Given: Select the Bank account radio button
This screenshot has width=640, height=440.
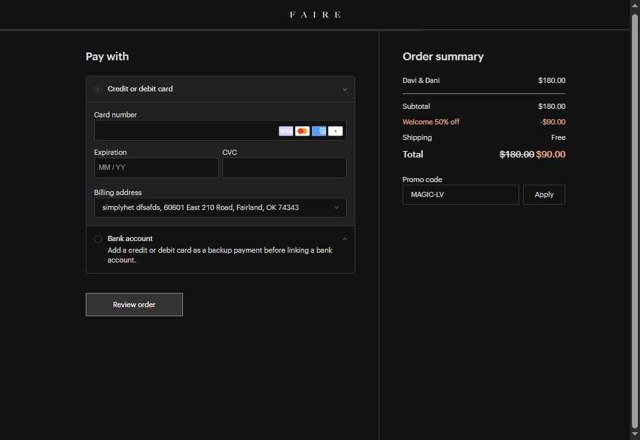Looking at the screenshot, I should point(98,239).
